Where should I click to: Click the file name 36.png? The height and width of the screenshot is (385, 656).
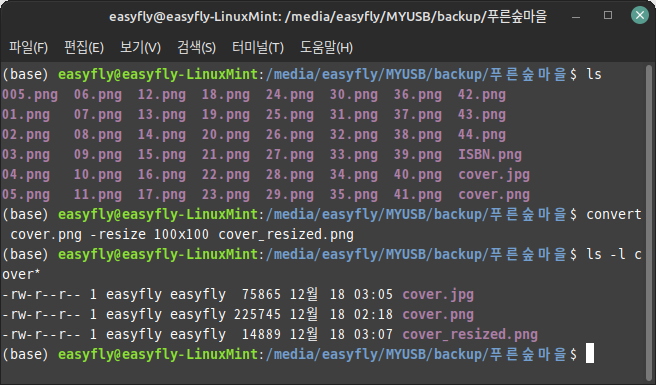point(418,95)
